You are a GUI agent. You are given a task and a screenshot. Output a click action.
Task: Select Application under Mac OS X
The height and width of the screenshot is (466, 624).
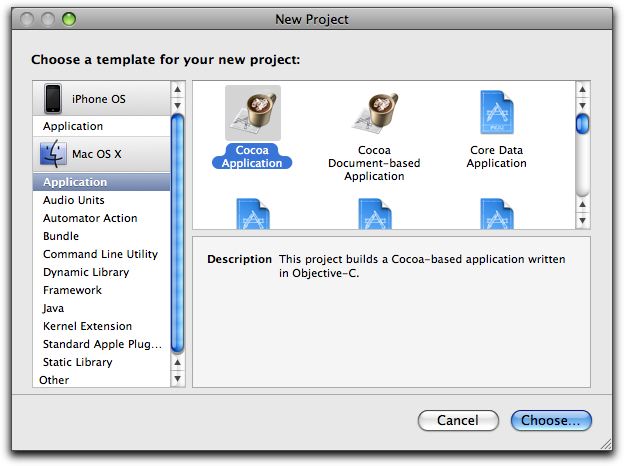point(102,182)
